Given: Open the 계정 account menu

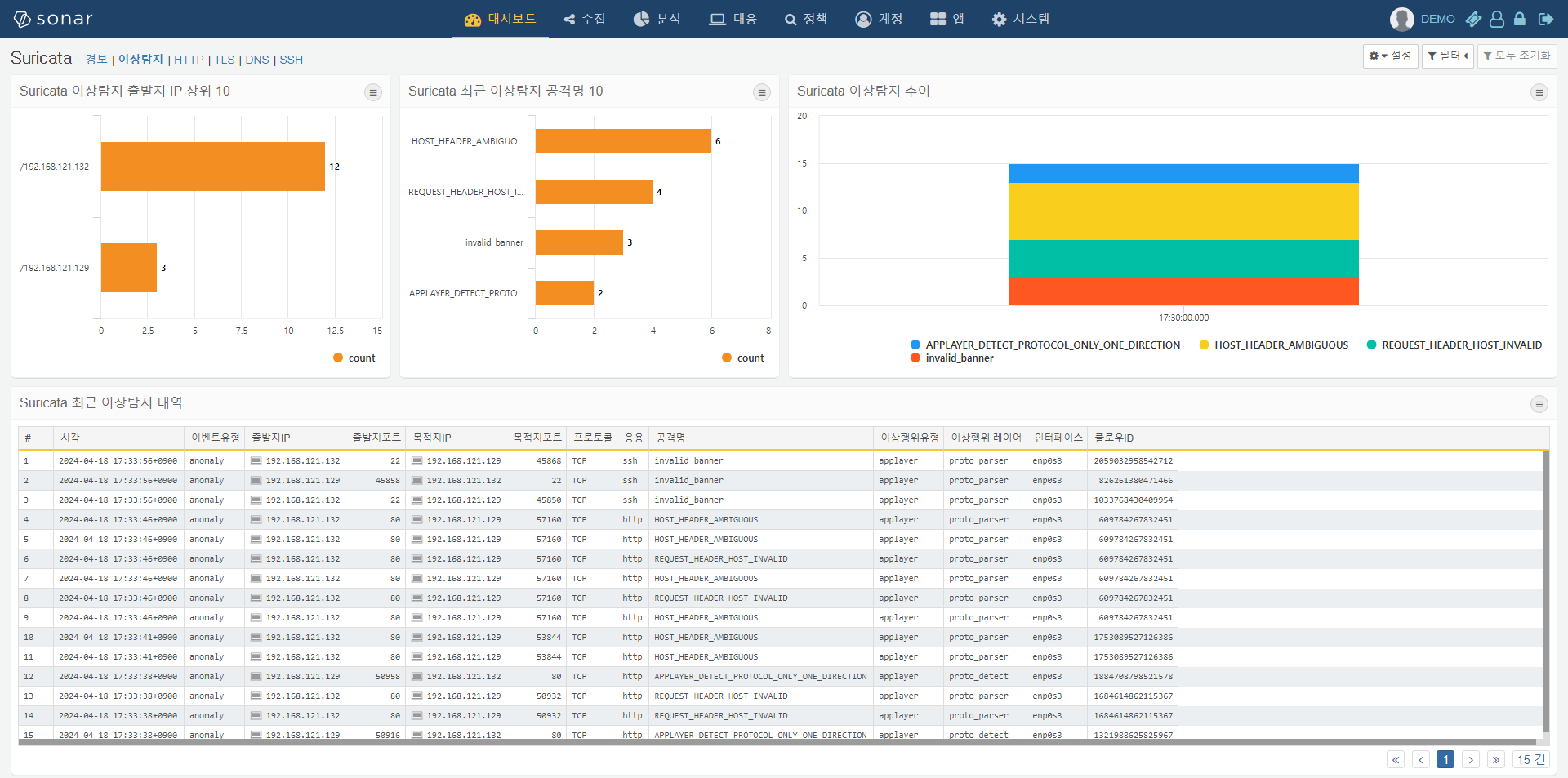Looking at the screenshot, I should coord(879,19).
